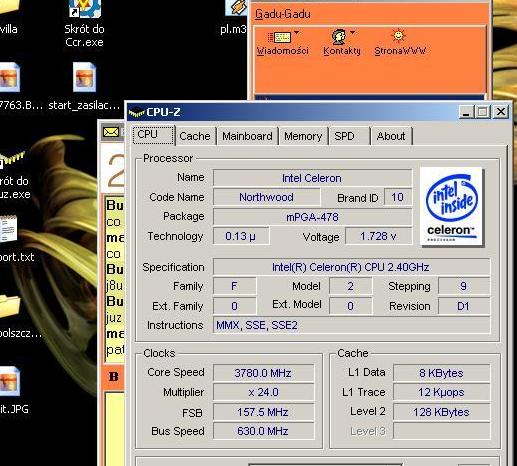This screenshot has width=517, height=466.
Task: Expand the arrow next to the Kontakty icon
Action: tap(353, 33)
